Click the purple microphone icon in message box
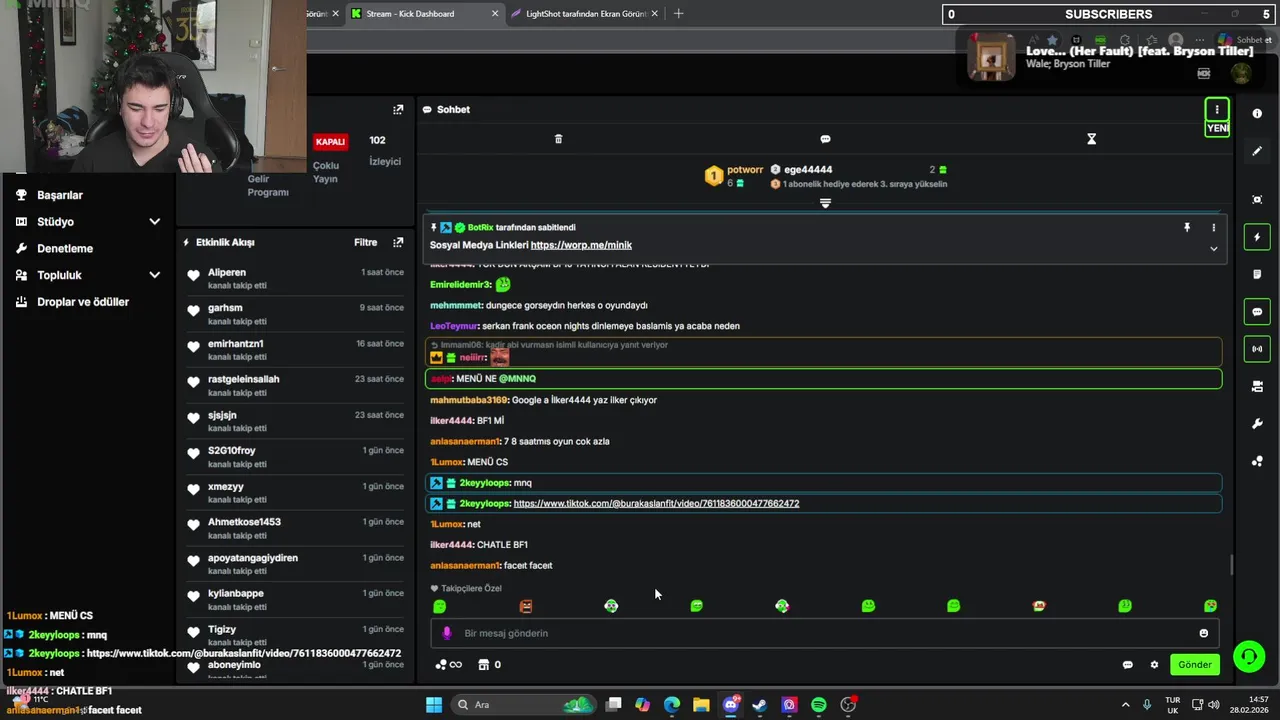The height and width of the screenshot is (720, 1280). 447,633
